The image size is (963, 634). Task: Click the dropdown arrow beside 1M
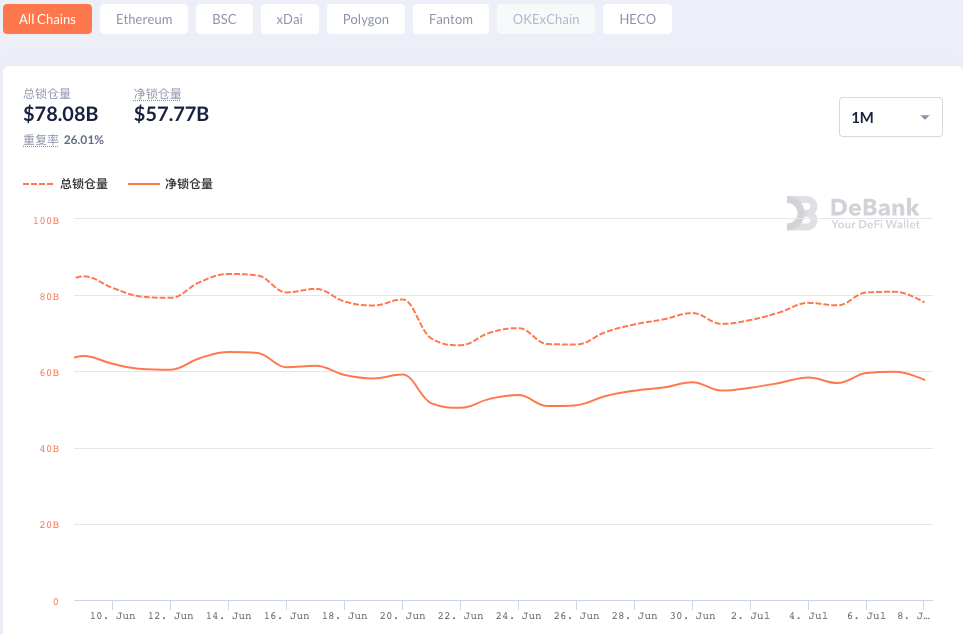[925, 117]
